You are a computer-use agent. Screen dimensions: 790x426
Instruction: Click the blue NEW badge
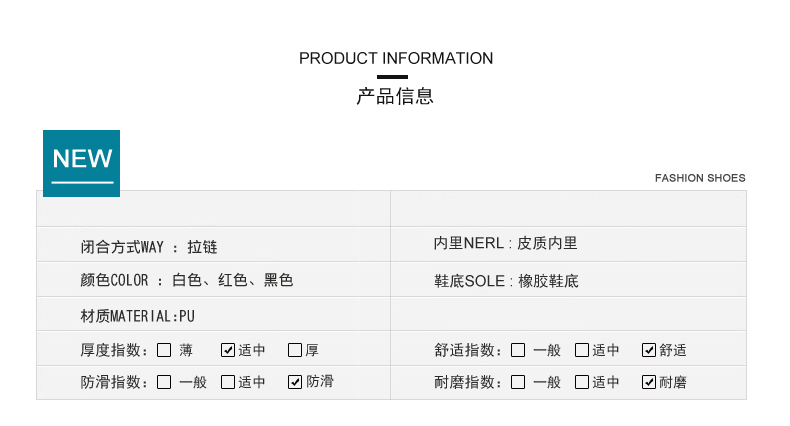(81, 162)
